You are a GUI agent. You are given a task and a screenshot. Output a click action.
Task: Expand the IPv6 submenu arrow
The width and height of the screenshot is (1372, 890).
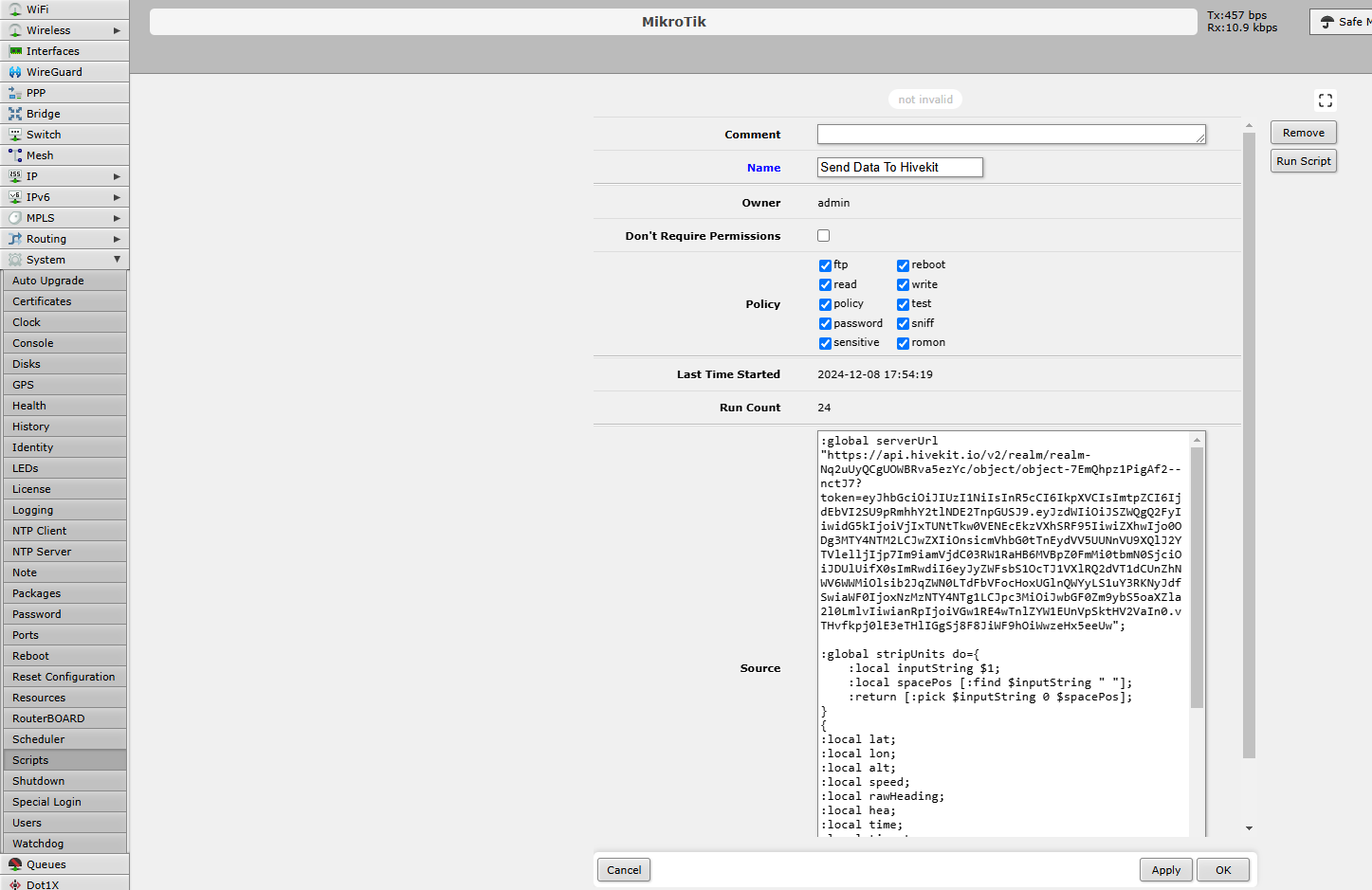tap(117, 197)
